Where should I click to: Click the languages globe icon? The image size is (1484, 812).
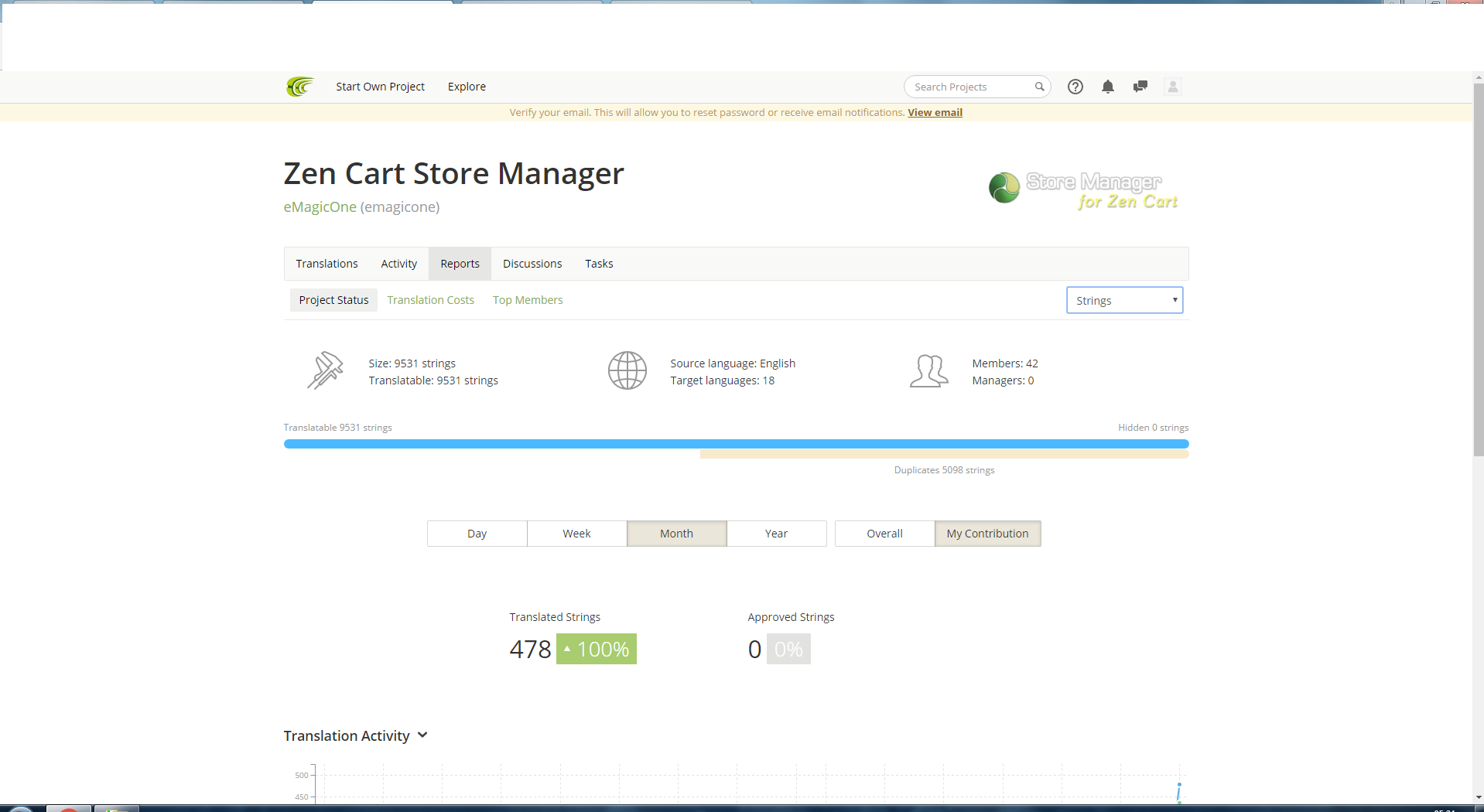627,370
